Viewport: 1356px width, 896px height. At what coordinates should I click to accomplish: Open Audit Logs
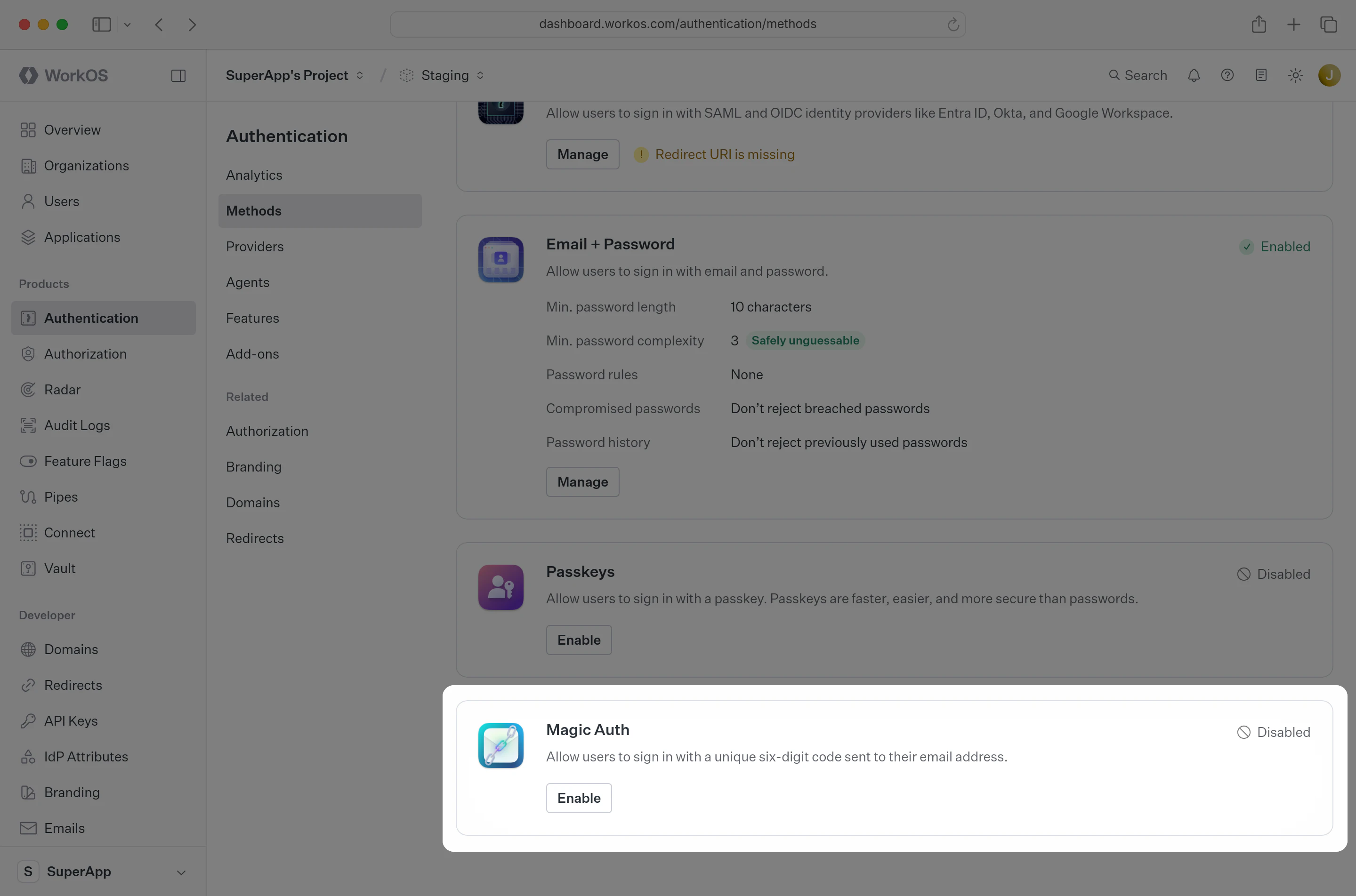pyautogui.click(x=104, y=425)
